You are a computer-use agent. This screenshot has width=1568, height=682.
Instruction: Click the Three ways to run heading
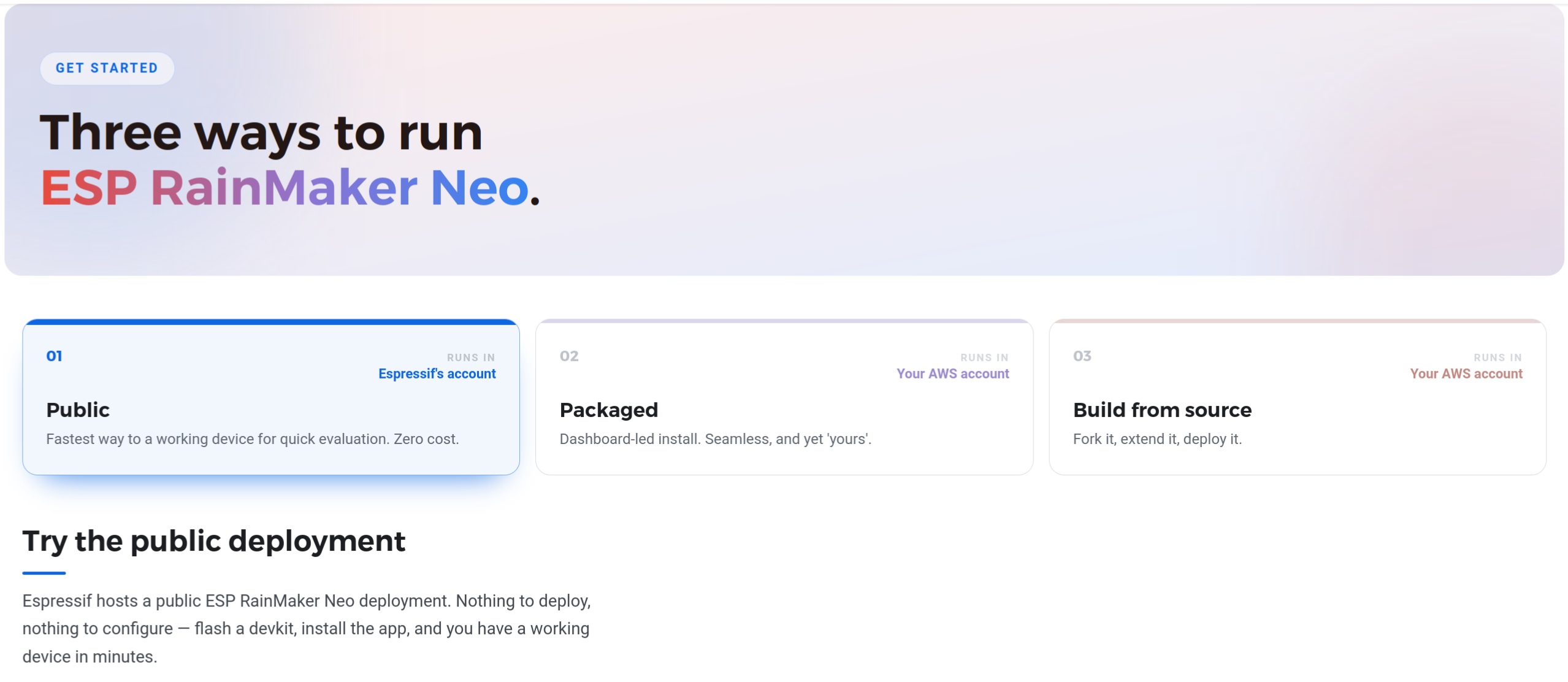point(261,132)
